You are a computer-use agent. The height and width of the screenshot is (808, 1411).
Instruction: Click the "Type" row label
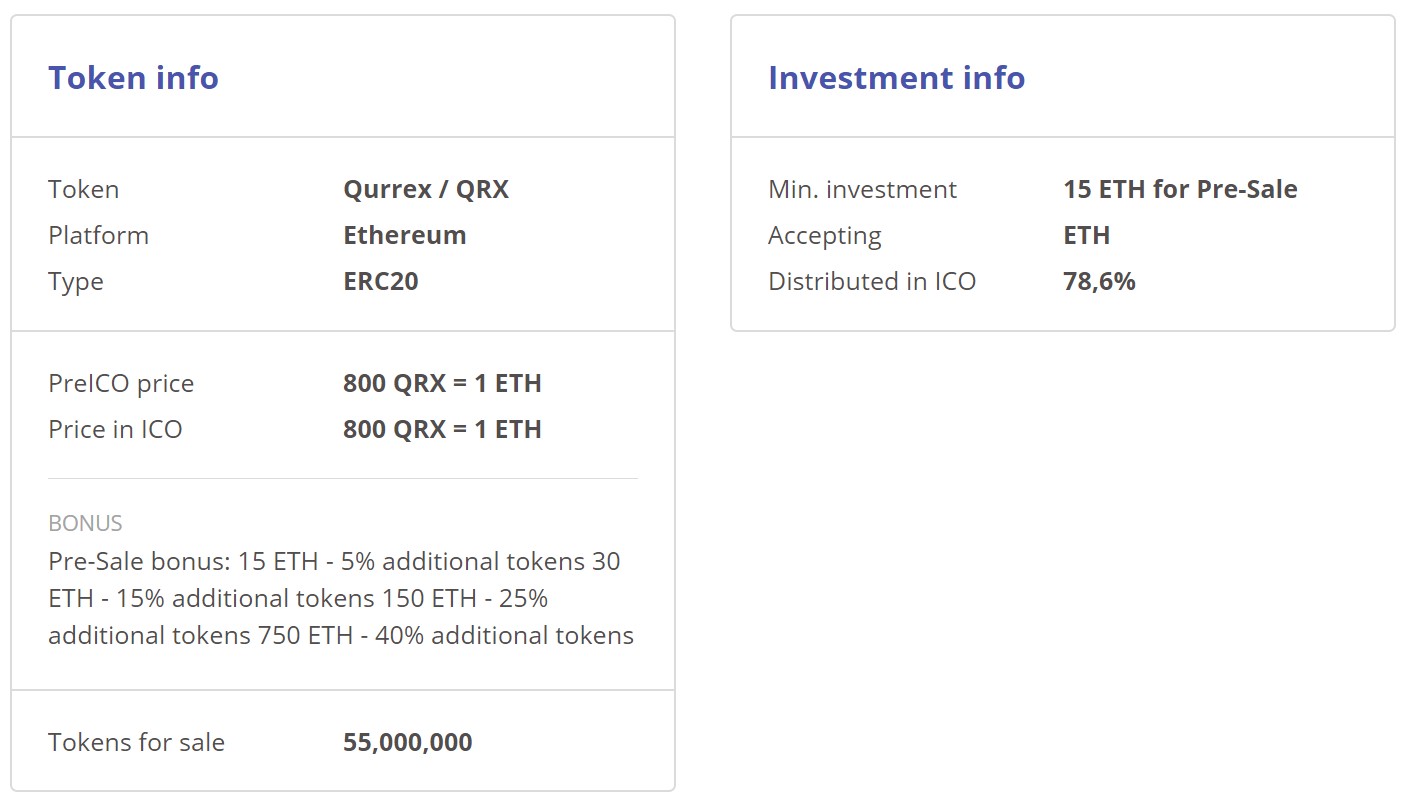(75, 281)
